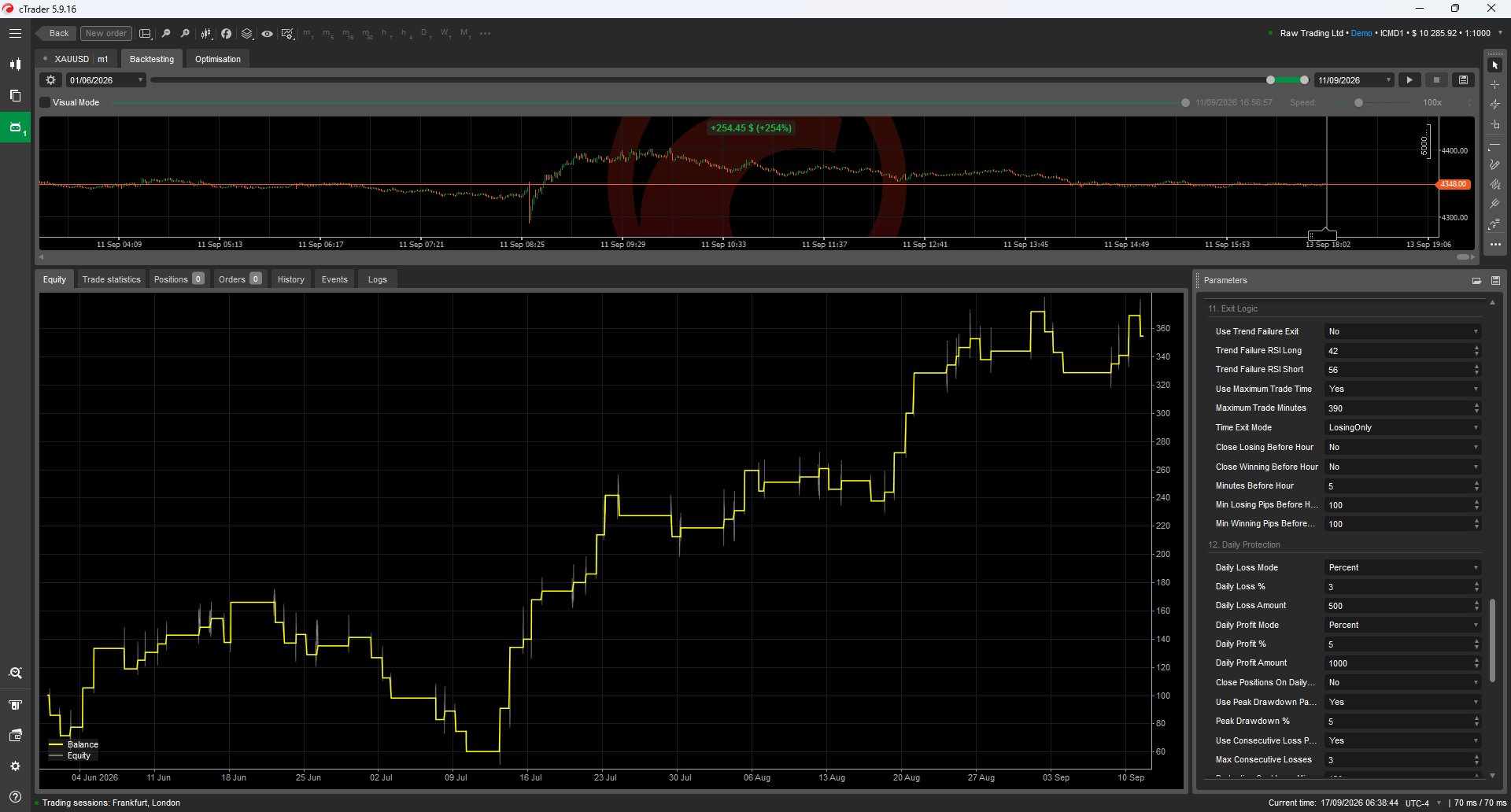Image resolution: width=1511 pixels, height=812 pixels.
Task: Select the m5 timeframe button
Action: pyautogui.click(x=328, y=34)
